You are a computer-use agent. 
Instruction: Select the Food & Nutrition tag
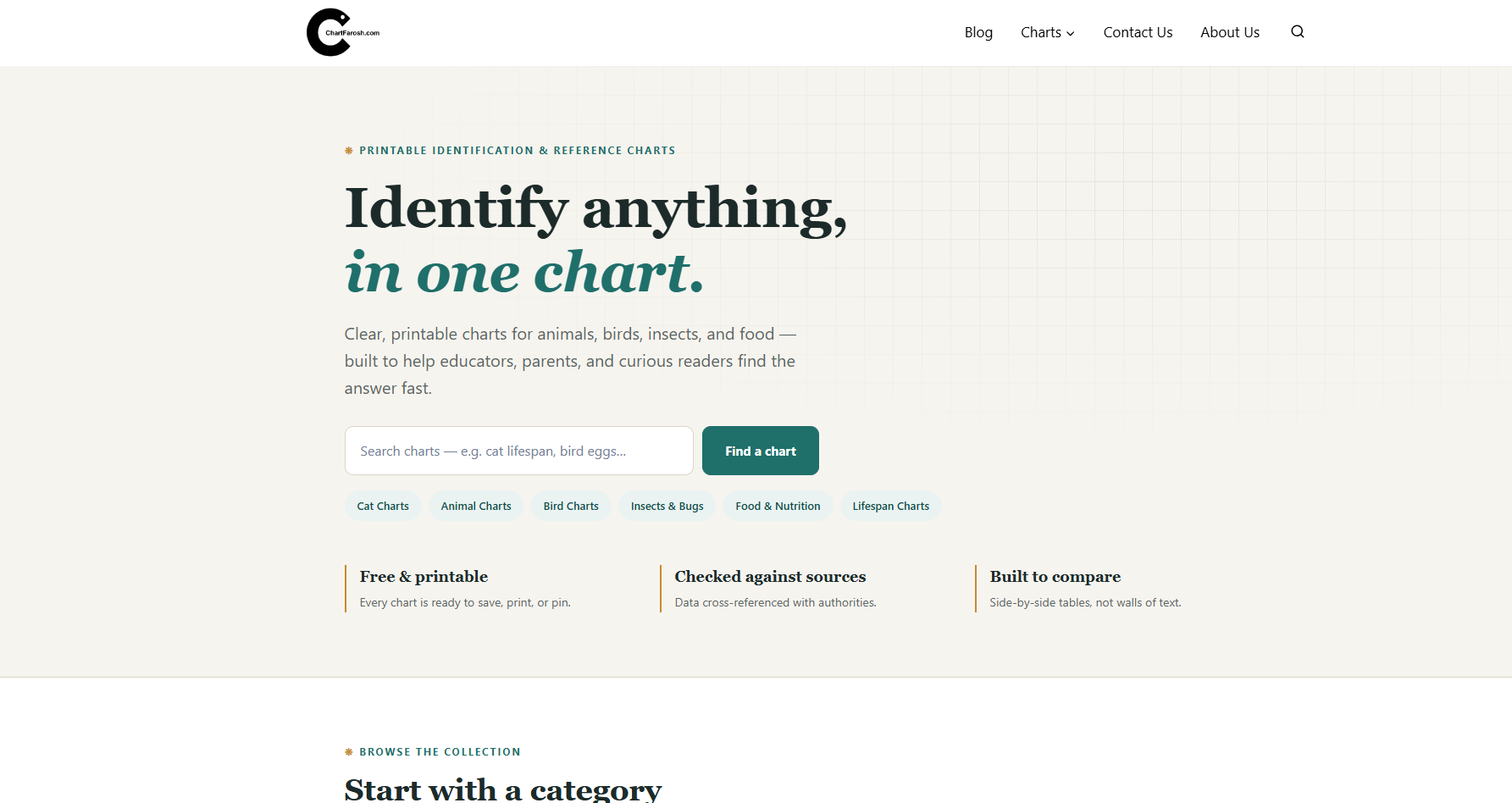[778, 506]
